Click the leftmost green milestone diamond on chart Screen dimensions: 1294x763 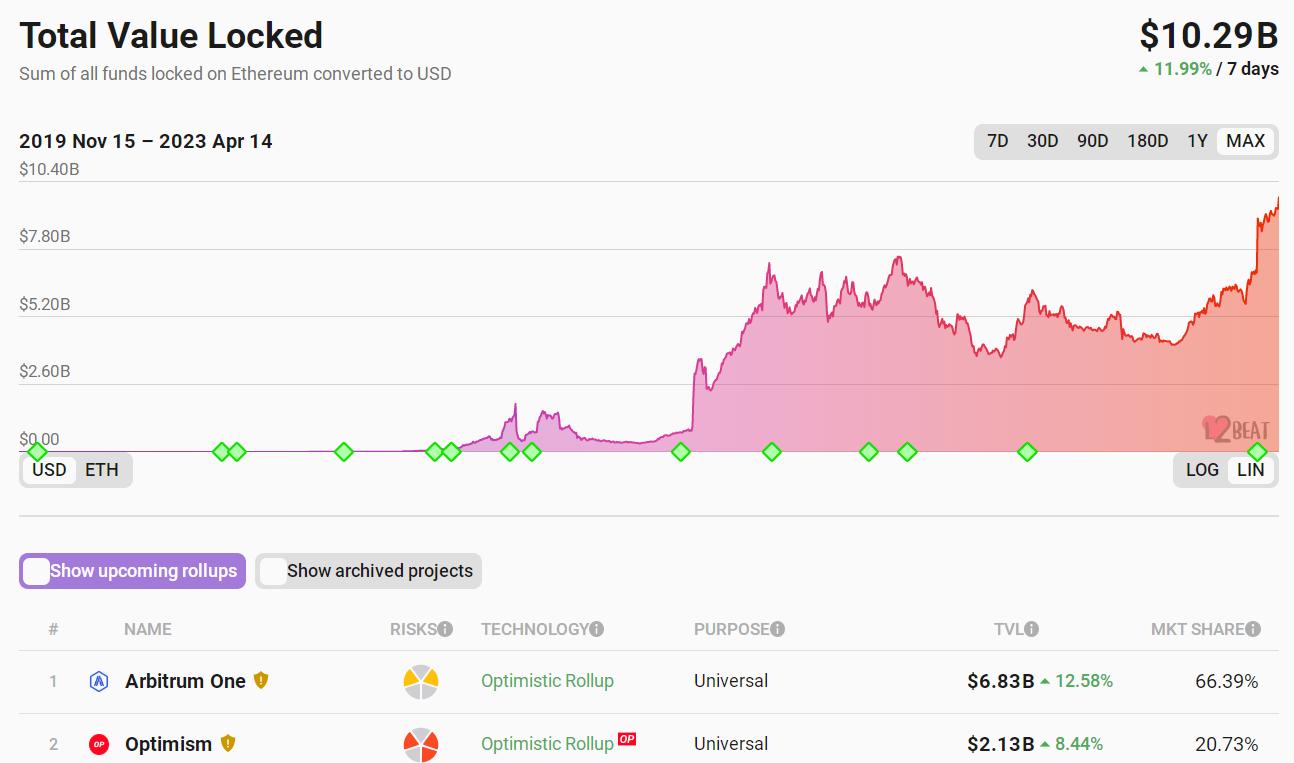point(37,452)
